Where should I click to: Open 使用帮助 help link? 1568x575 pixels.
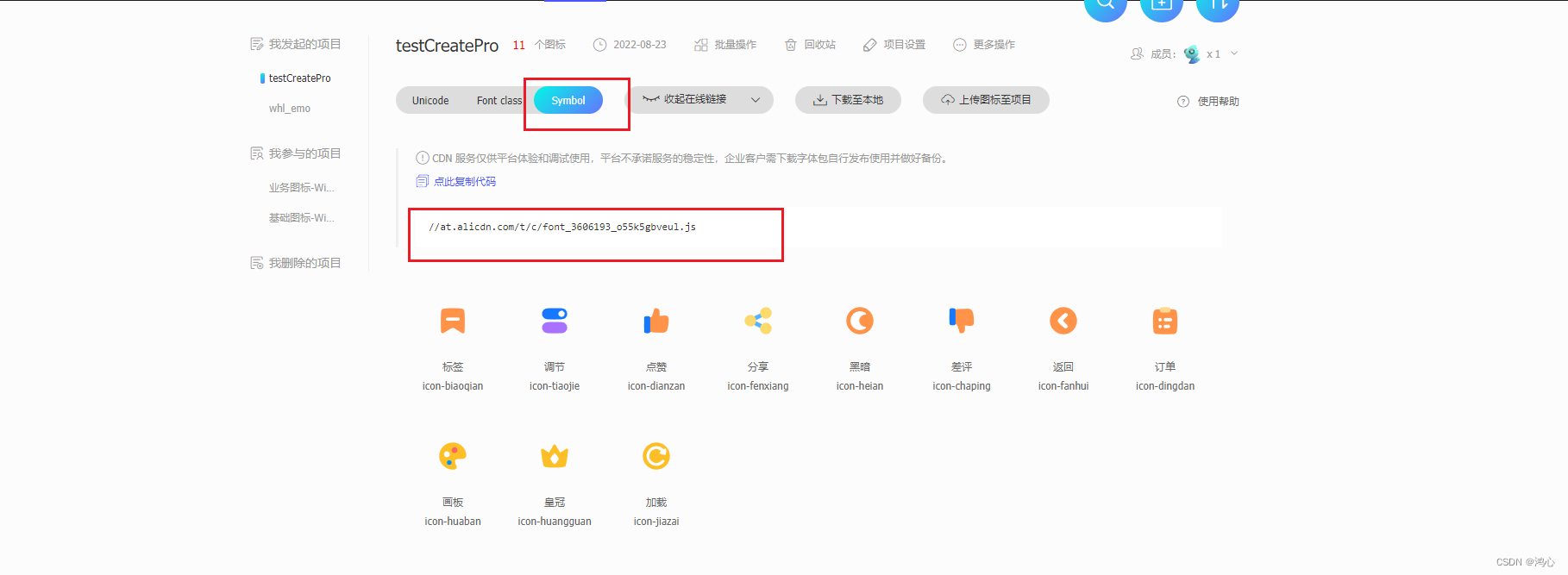click(x=1219, y=101)
